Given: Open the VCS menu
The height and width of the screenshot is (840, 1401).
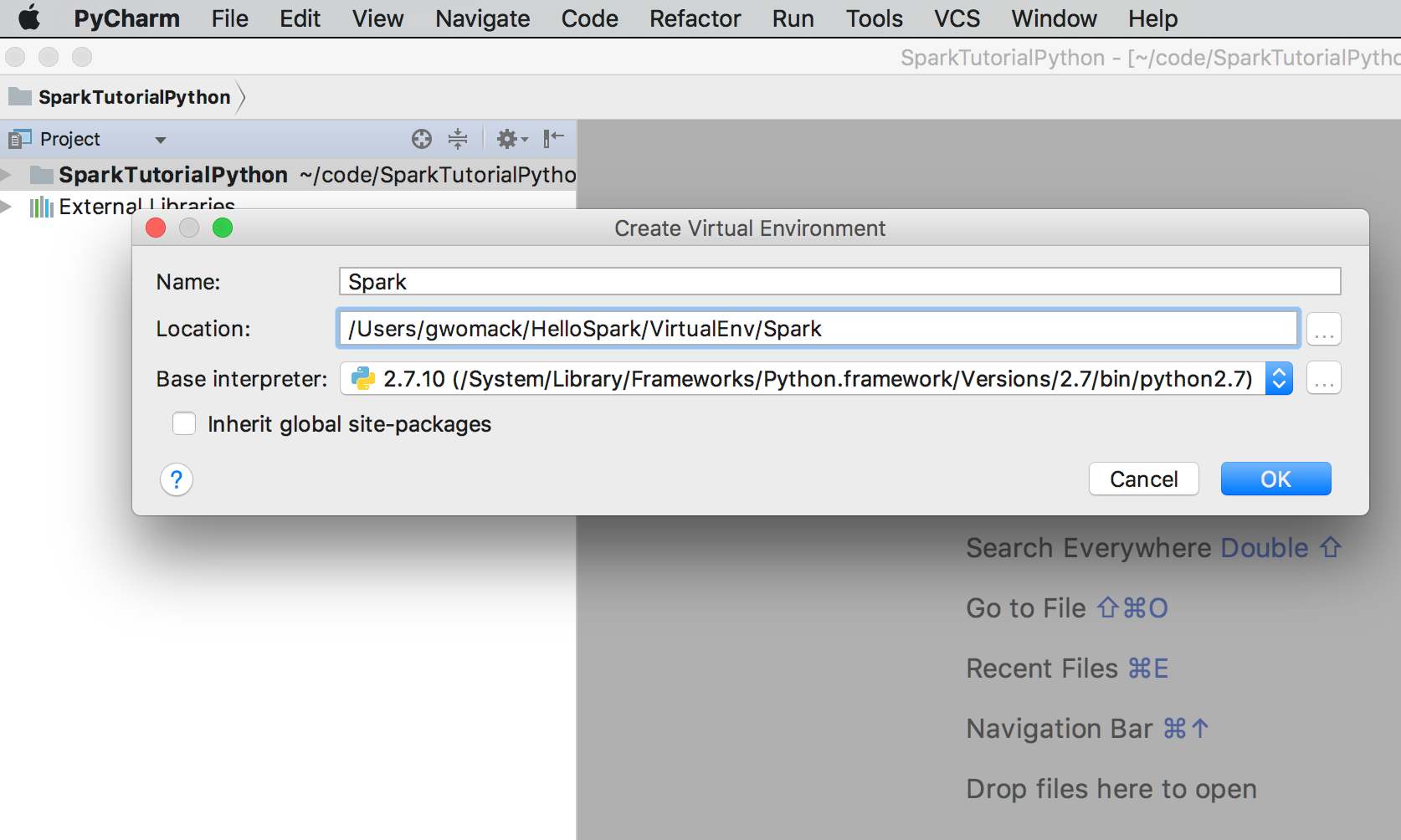Looking at the screenshot, I should coord(957,18).
